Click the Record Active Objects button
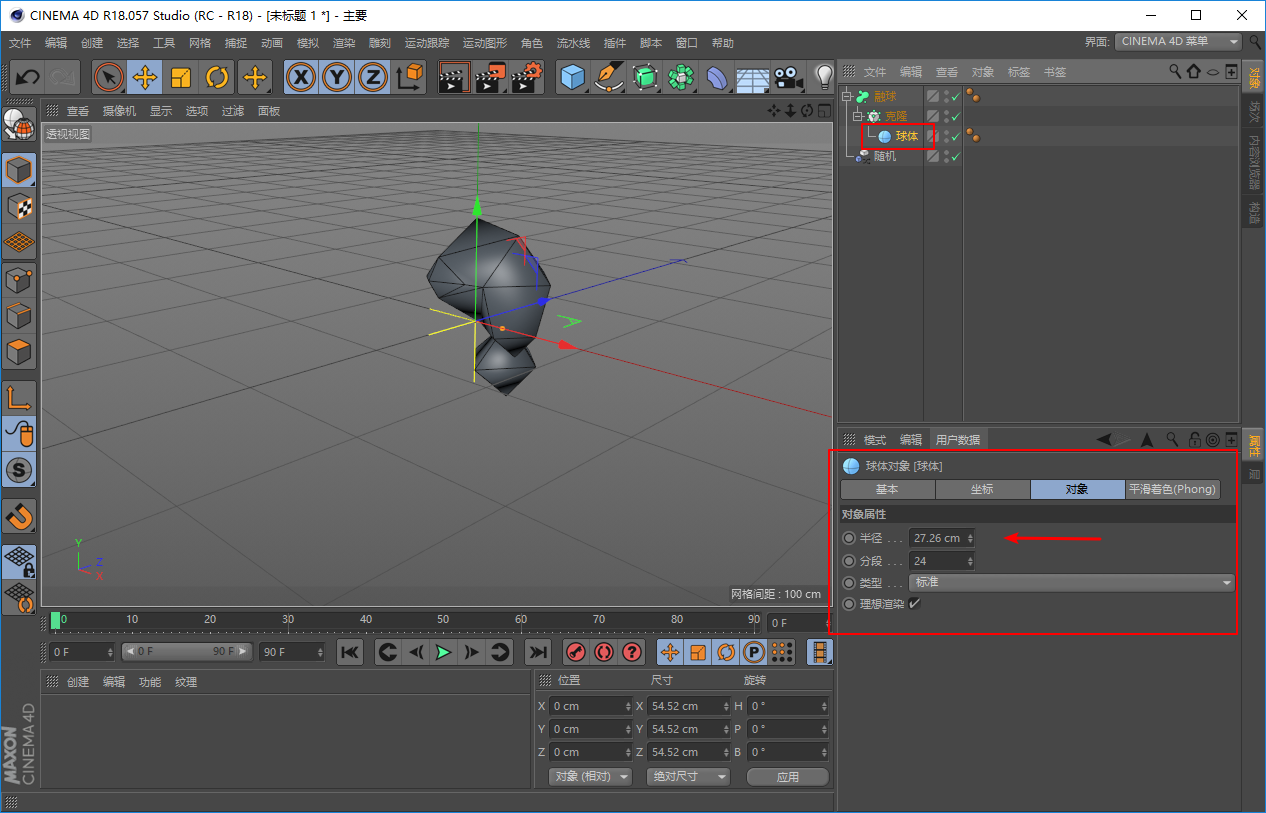The width and height of the screenshot is (1266, 813). (x=575, y=652)
